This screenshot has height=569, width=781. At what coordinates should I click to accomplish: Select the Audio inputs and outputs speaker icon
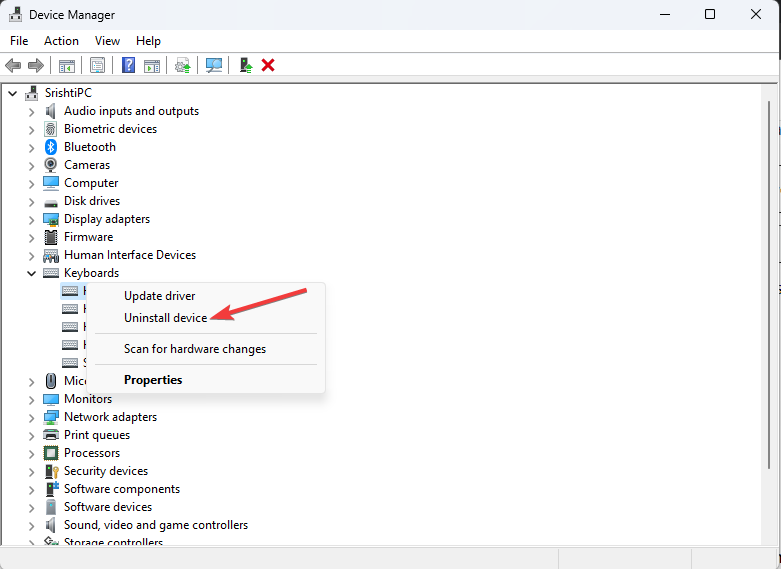50,111
